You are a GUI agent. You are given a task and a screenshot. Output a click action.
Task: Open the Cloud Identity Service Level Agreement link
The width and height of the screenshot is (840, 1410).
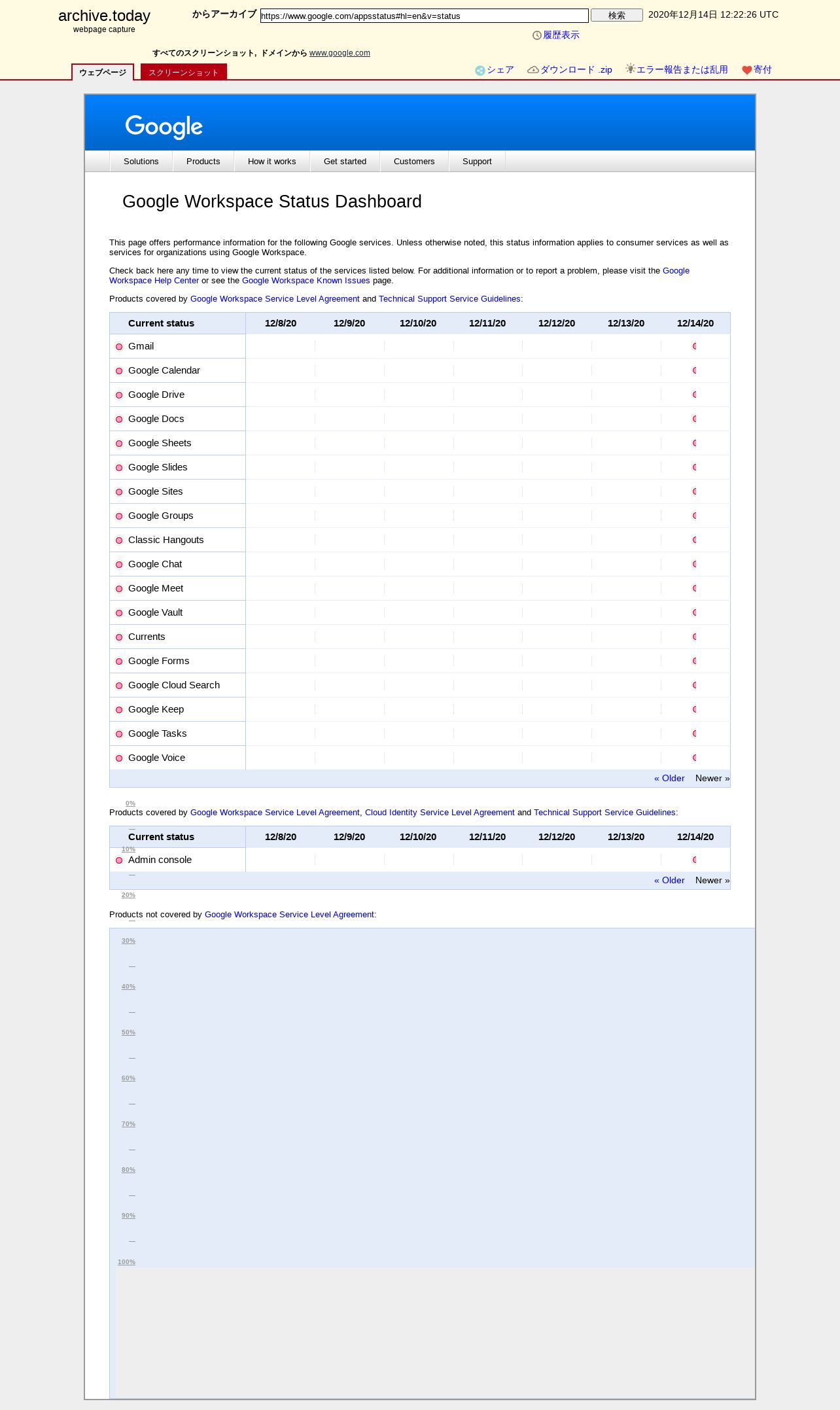pyautogui.click(x=440, y=813)
